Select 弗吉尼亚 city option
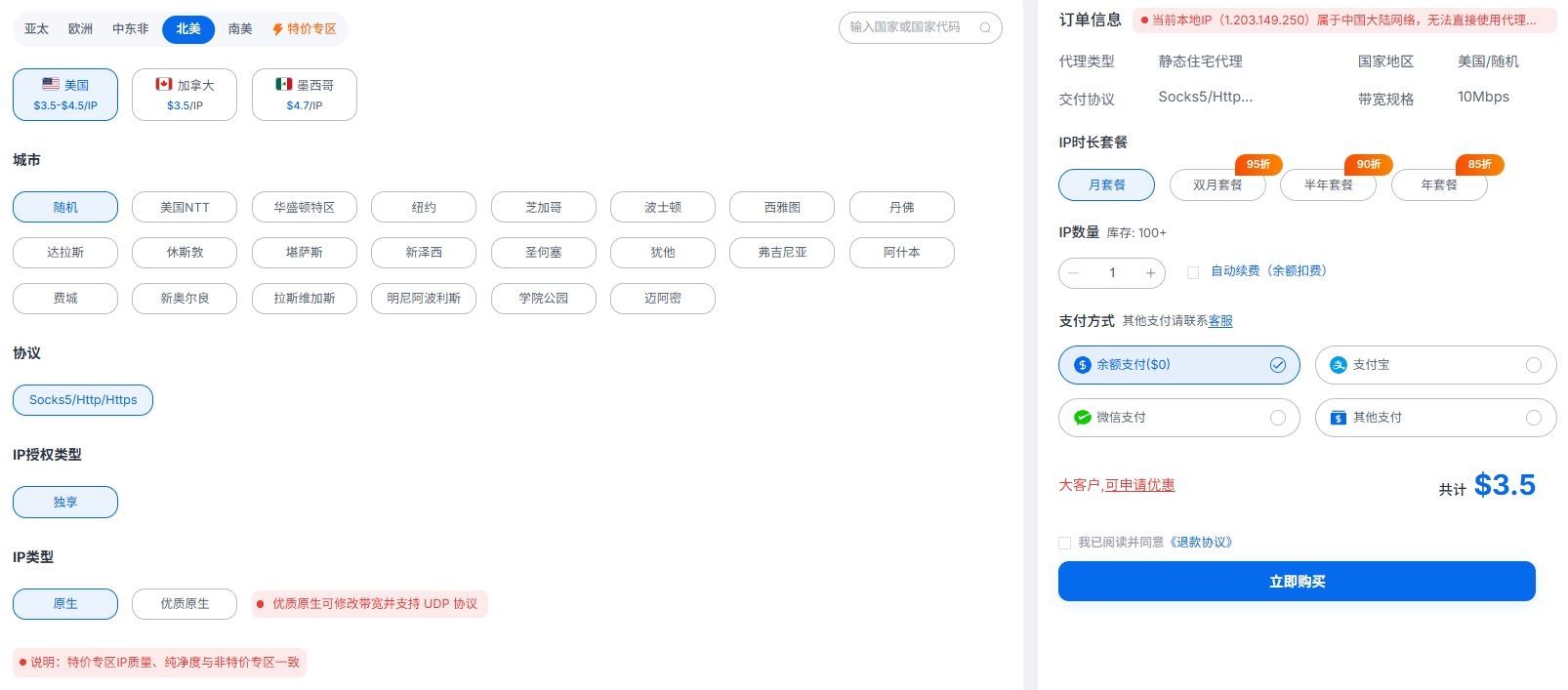This screenshot has width=1568, height=690. pyautogui.click(x=782, y=253)
